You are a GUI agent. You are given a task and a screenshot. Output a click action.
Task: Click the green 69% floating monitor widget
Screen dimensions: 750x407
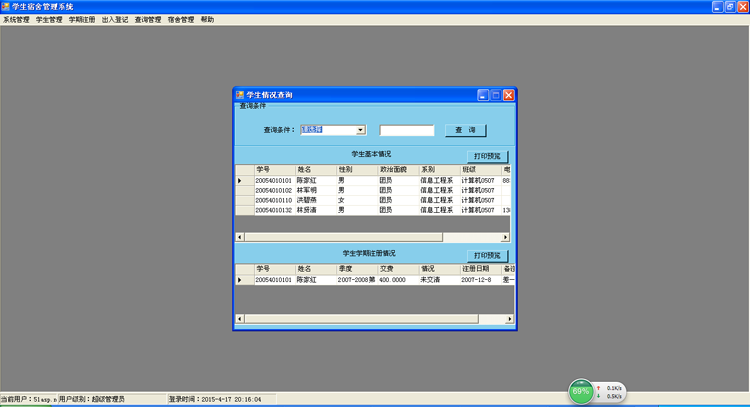581,392
